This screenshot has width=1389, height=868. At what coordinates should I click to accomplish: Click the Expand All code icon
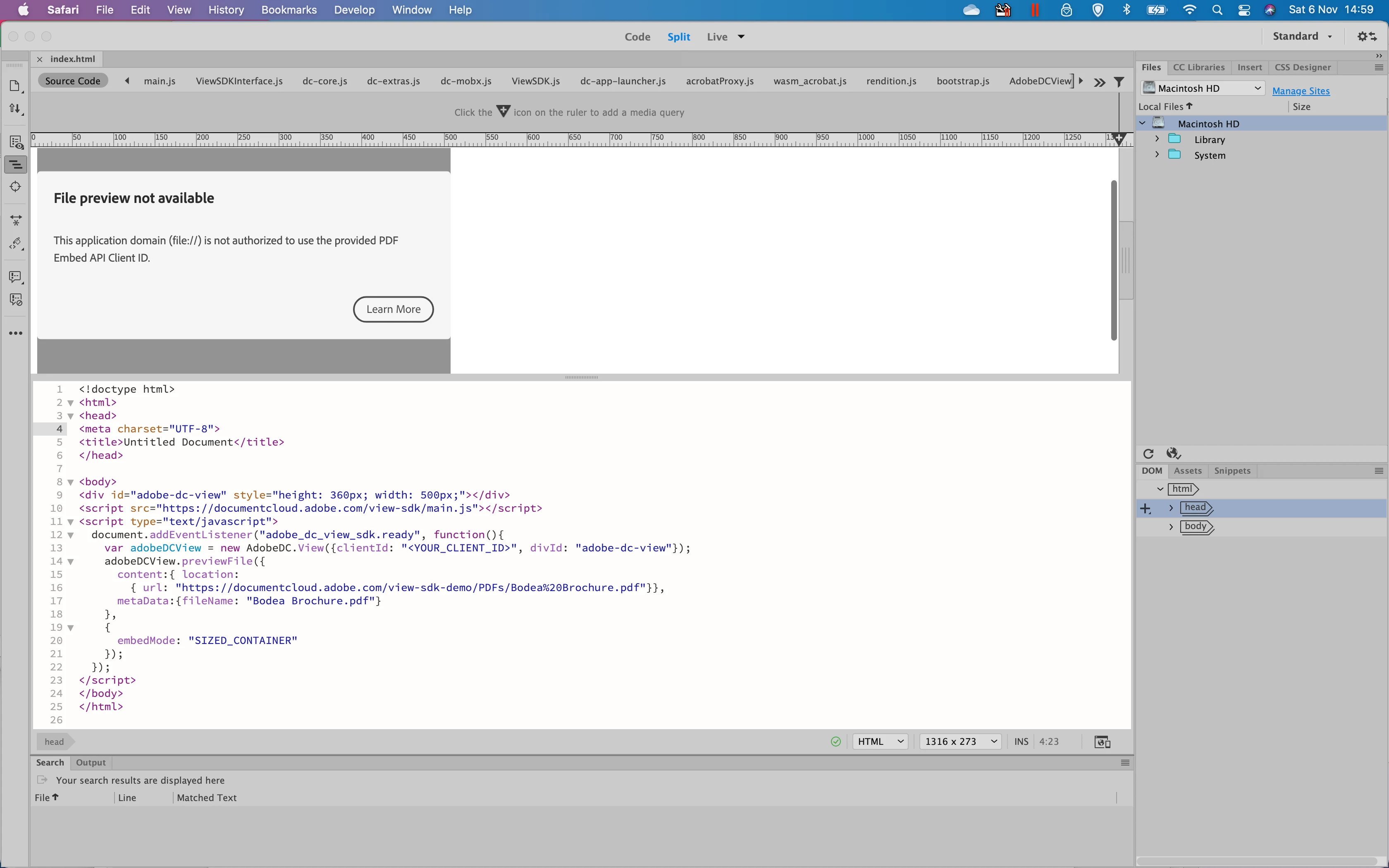[x=16, y=220]
